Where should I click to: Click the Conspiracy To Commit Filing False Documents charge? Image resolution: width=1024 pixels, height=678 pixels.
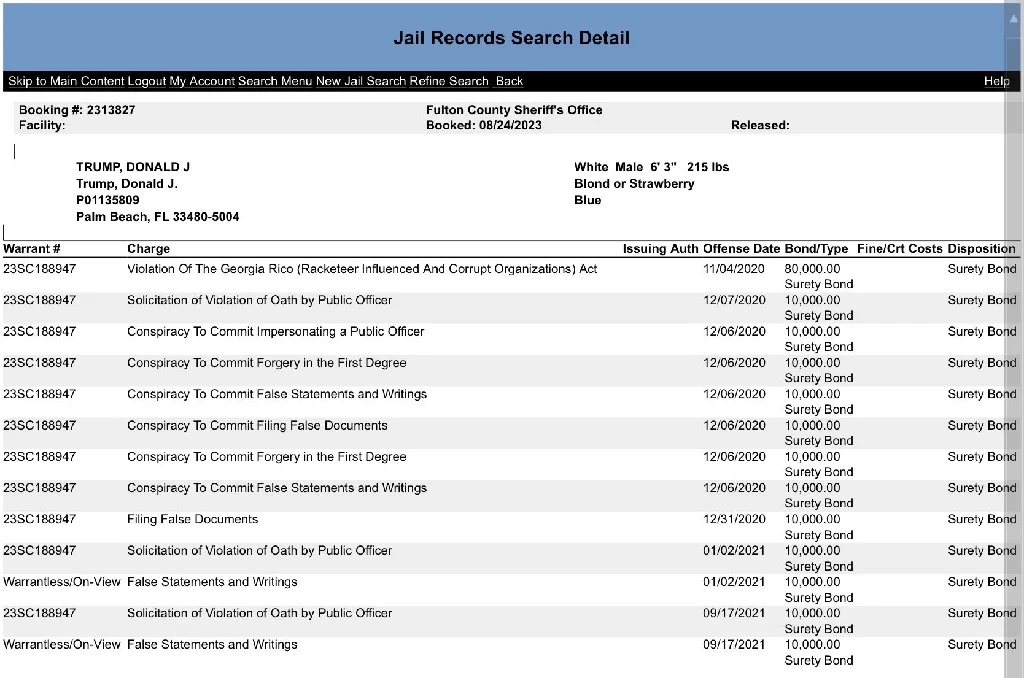pyautogui.click(x=257, y=425)
